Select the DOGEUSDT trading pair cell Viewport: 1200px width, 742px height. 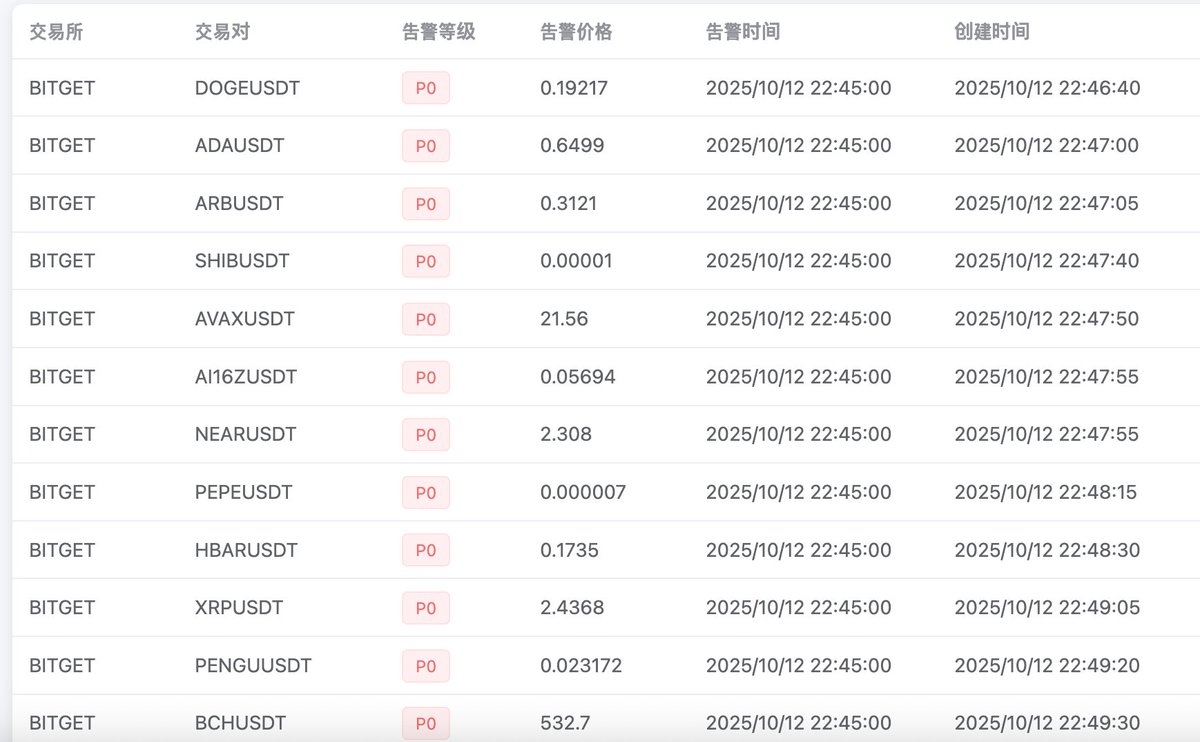247,88
